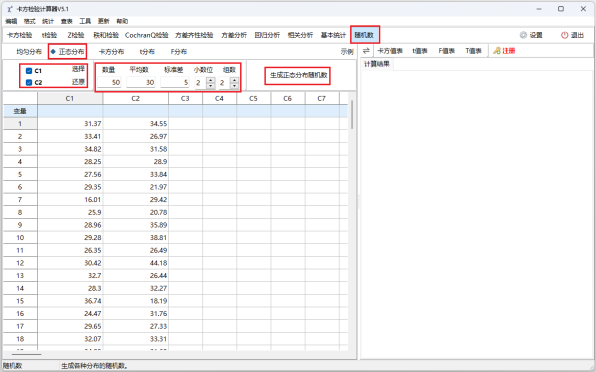This screenshot has width=596, height=372.
Task: Click the cell containing 44.18
Action: [136, 263]
